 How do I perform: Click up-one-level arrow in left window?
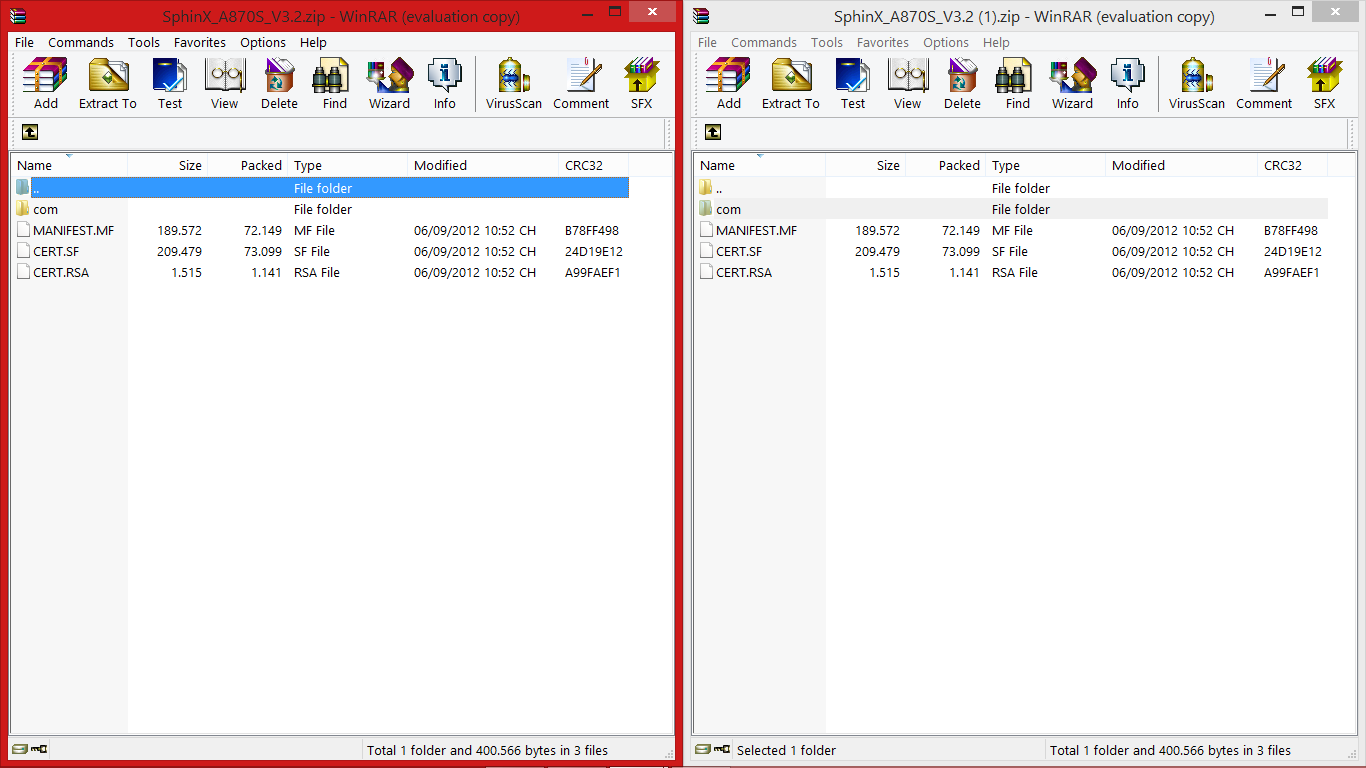point(30,132)
